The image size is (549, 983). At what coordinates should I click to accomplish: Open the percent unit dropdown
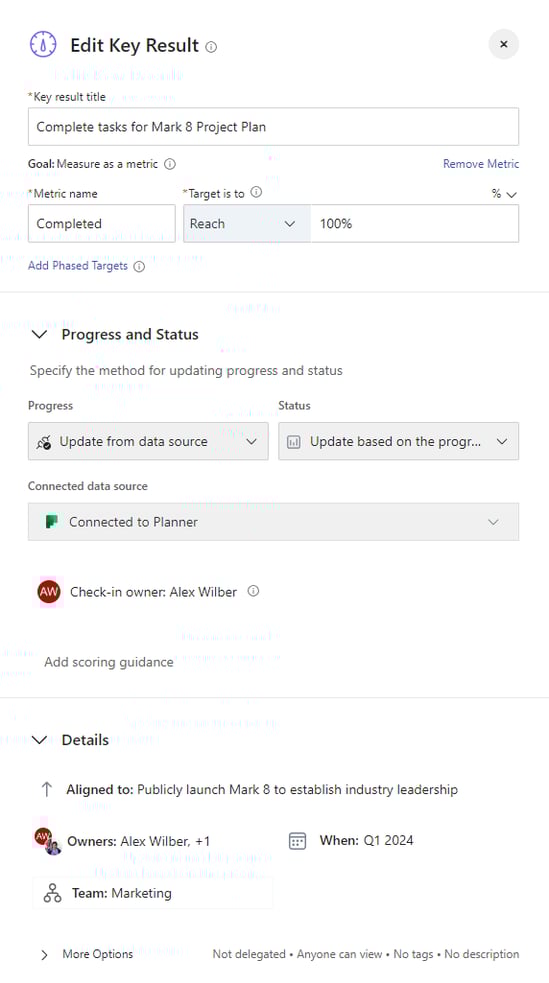(x=504, y=194)
